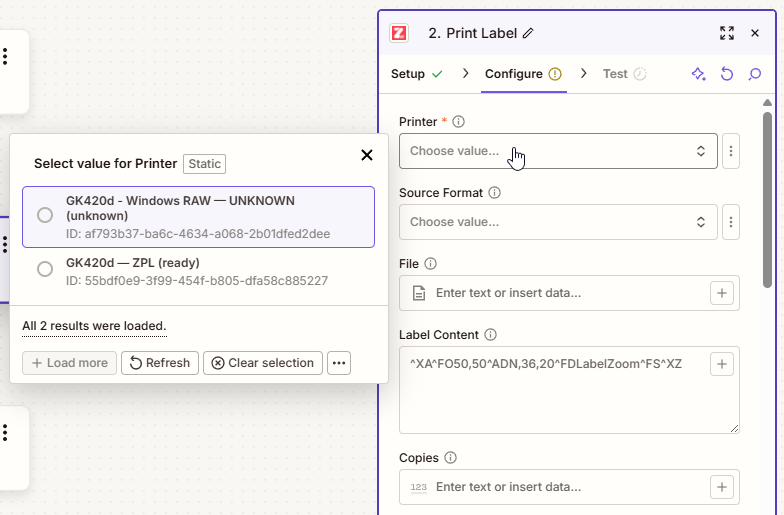The height and width of the screenshot is (515, 784).
Task: Click the Refresh button
Action: tap(160, 363)
